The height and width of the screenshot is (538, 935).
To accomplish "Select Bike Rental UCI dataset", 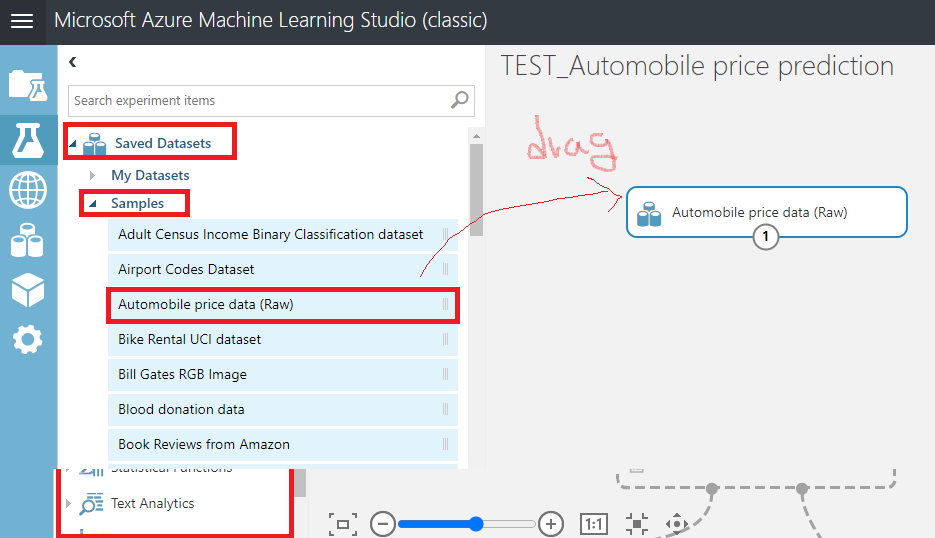I will [x=283, y=339].
